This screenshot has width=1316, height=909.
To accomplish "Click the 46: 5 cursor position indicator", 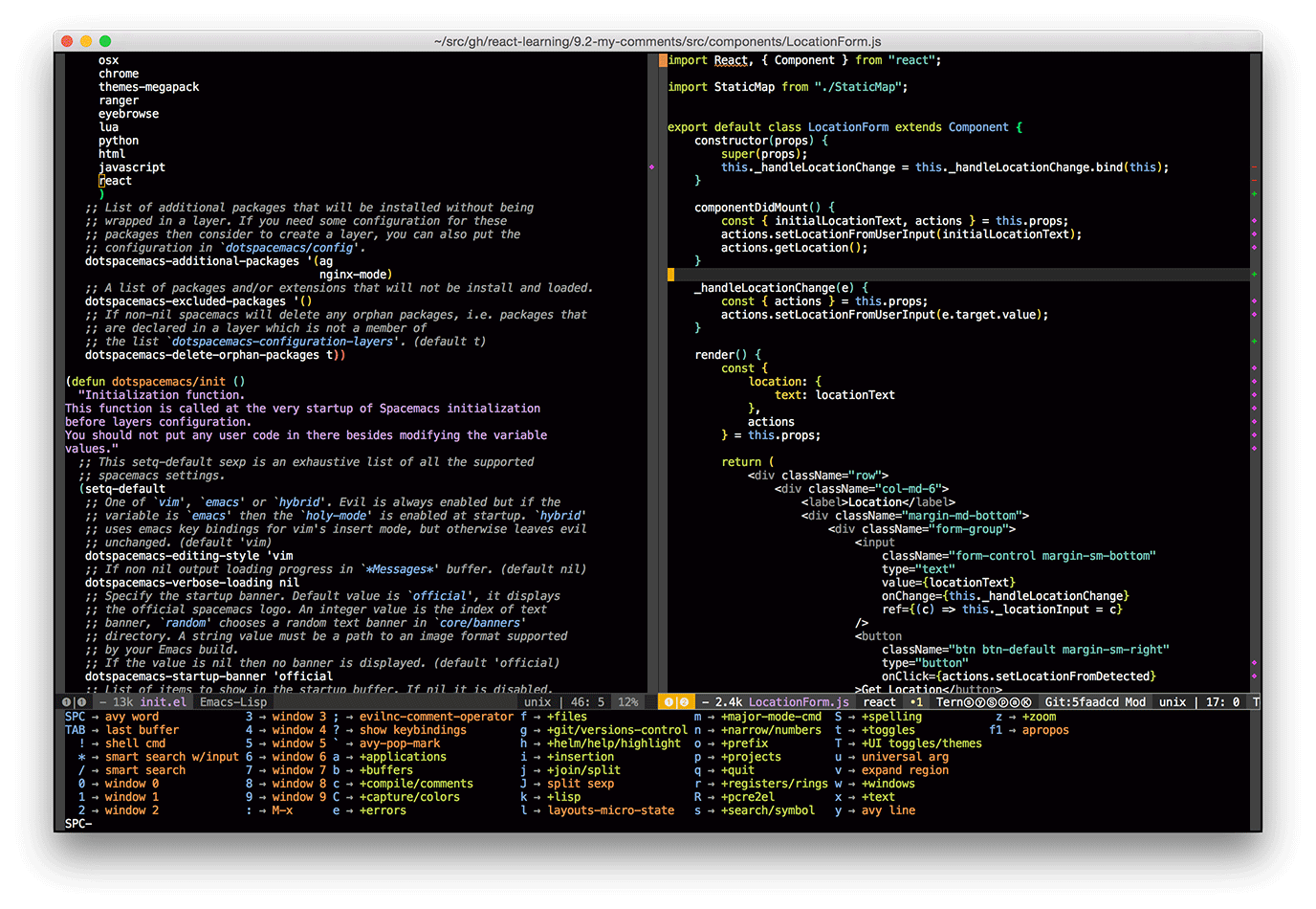I will [x=587, y=702].
